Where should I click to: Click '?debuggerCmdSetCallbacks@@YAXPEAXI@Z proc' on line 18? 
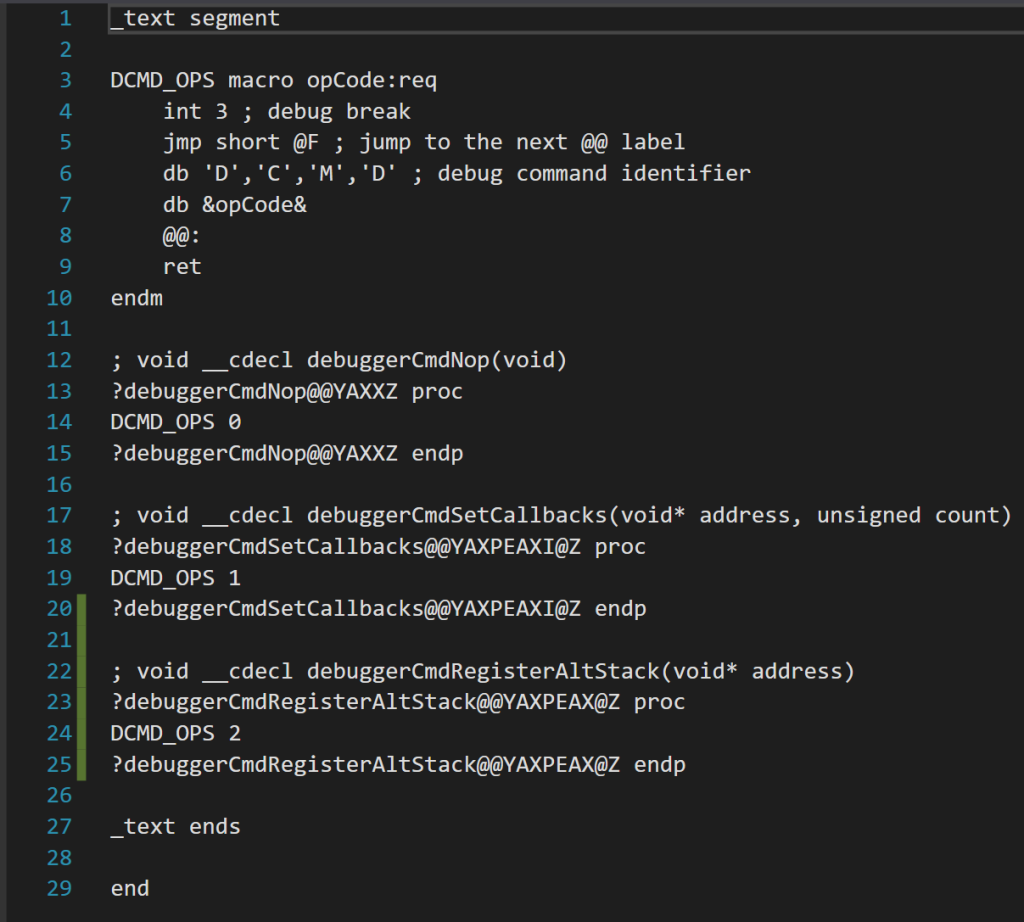(378, 546)
